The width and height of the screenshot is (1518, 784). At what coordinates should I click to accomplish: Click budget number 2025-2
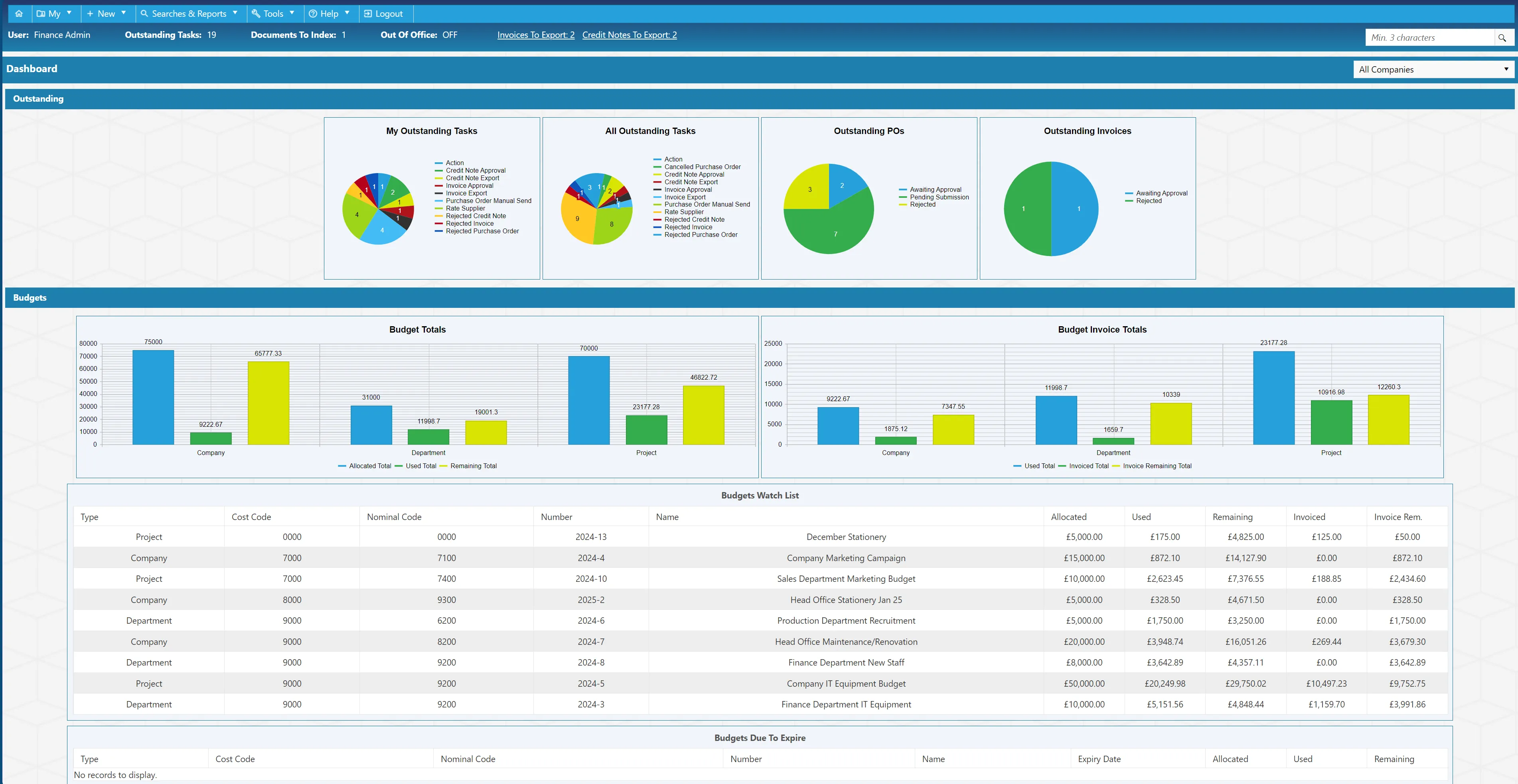click(x=591, y=600)
